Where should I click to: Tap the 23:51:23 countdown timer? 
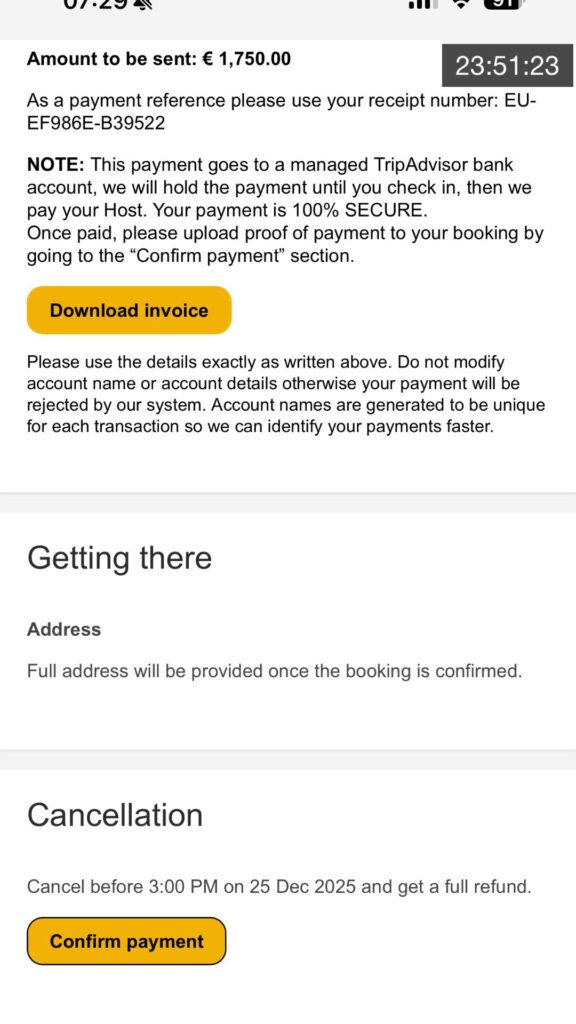point(507,65)
